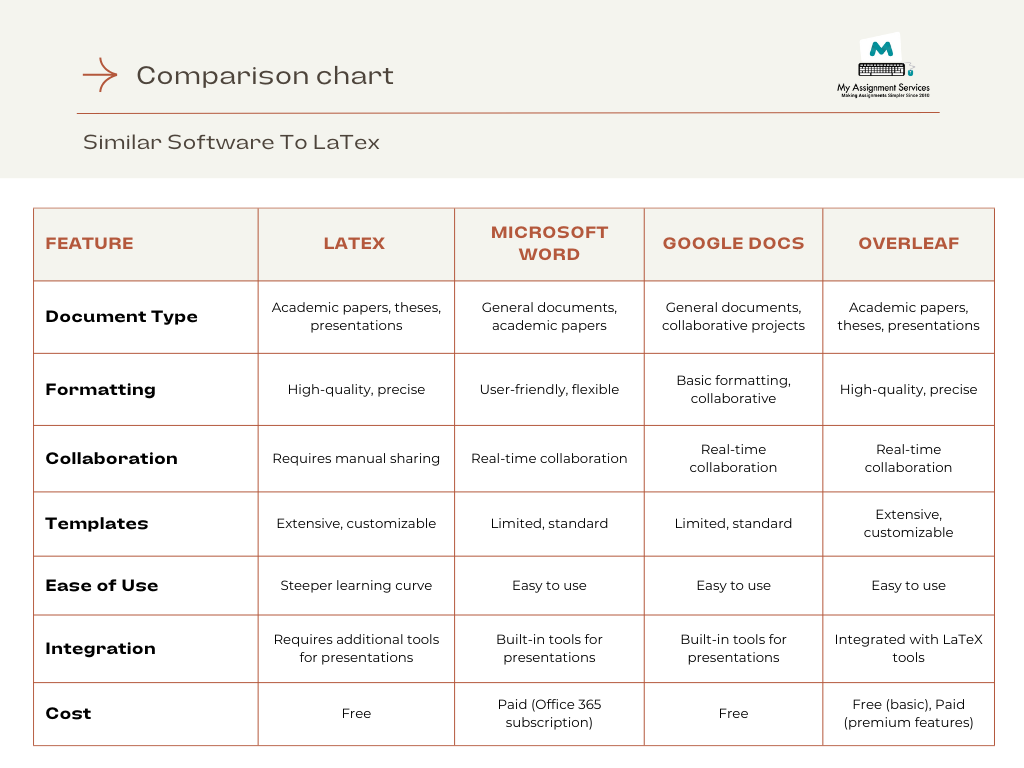
Task: Click LaTeX's "Extensive, customizable" cell
Action: [x=356, y=524]
